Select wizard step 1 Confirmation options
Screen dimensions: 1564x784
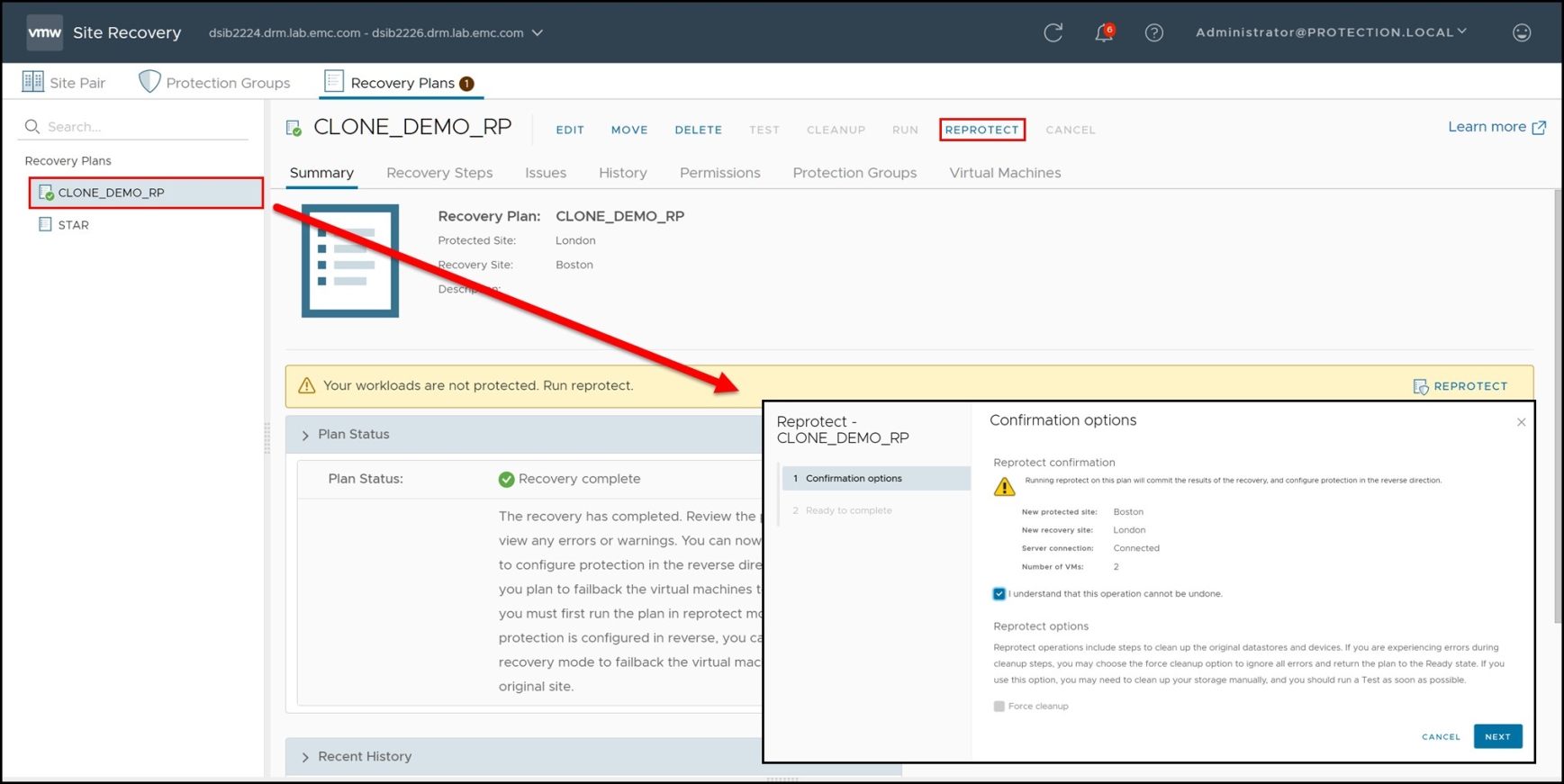pos(876,478)
